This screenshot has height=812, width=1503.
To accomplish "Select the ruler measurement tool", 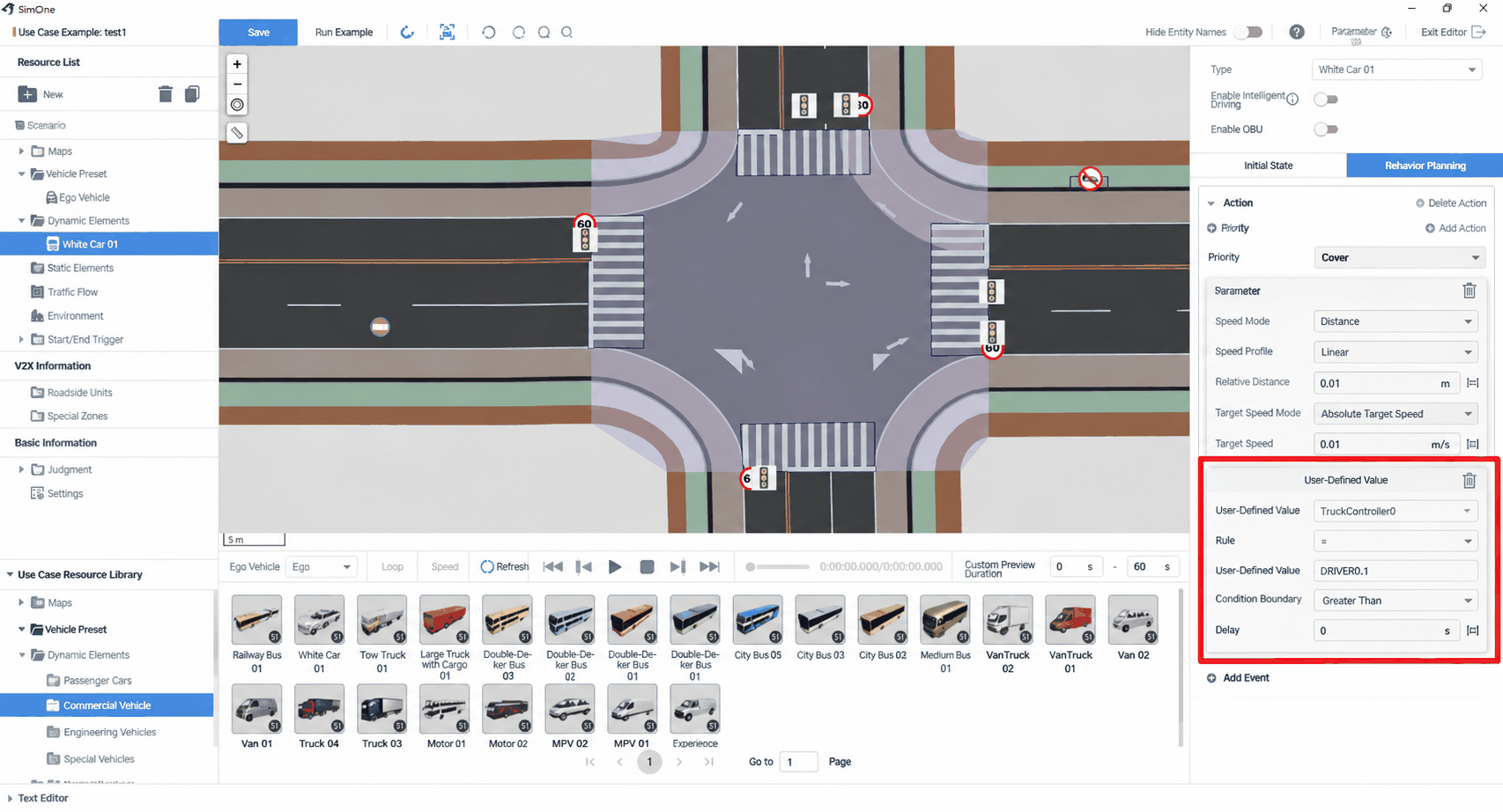I will click(x=237, y=133).
